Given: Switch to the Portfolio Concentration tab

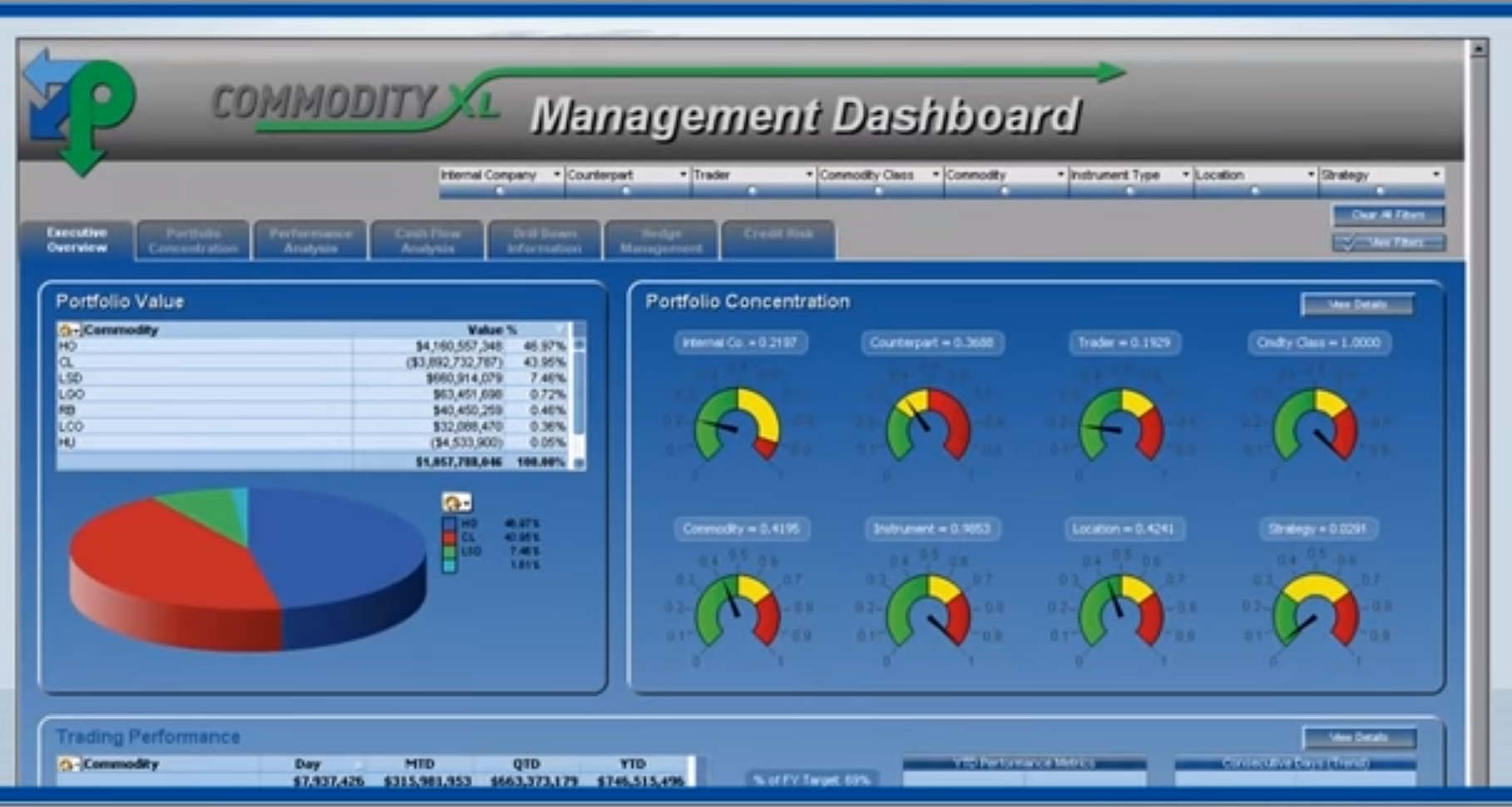Looking at the screenshot, I should pyautogui.click(x=193, y=240).
